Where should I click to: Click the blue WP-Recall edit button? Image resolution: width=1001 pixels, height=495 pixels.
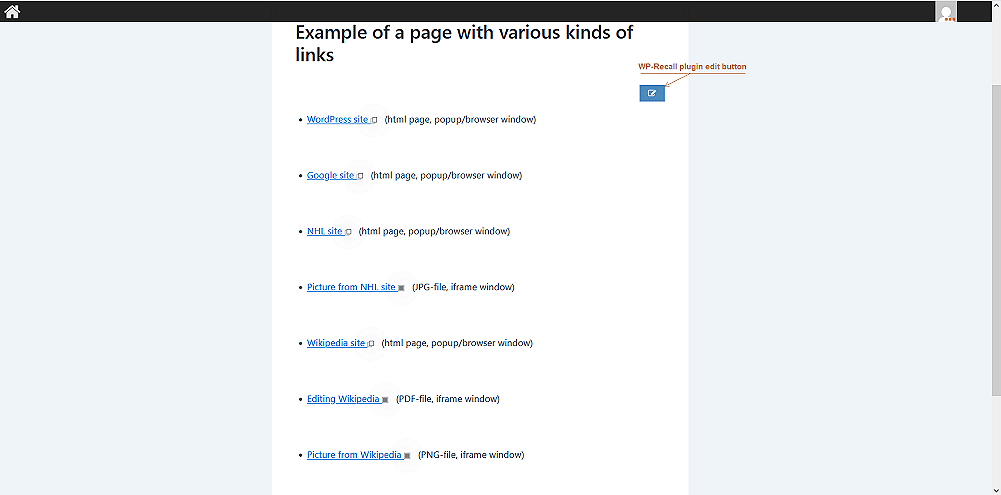click(652, 93)
